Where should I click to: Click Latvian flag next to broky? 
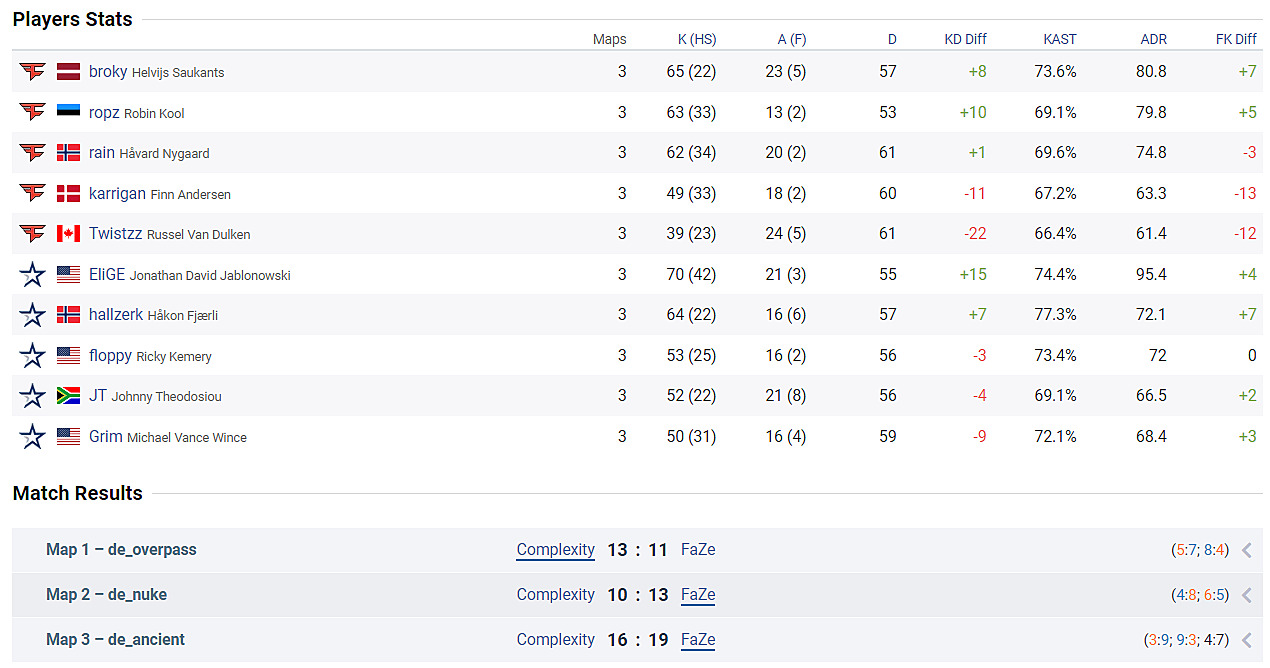[x=68, y=72]
